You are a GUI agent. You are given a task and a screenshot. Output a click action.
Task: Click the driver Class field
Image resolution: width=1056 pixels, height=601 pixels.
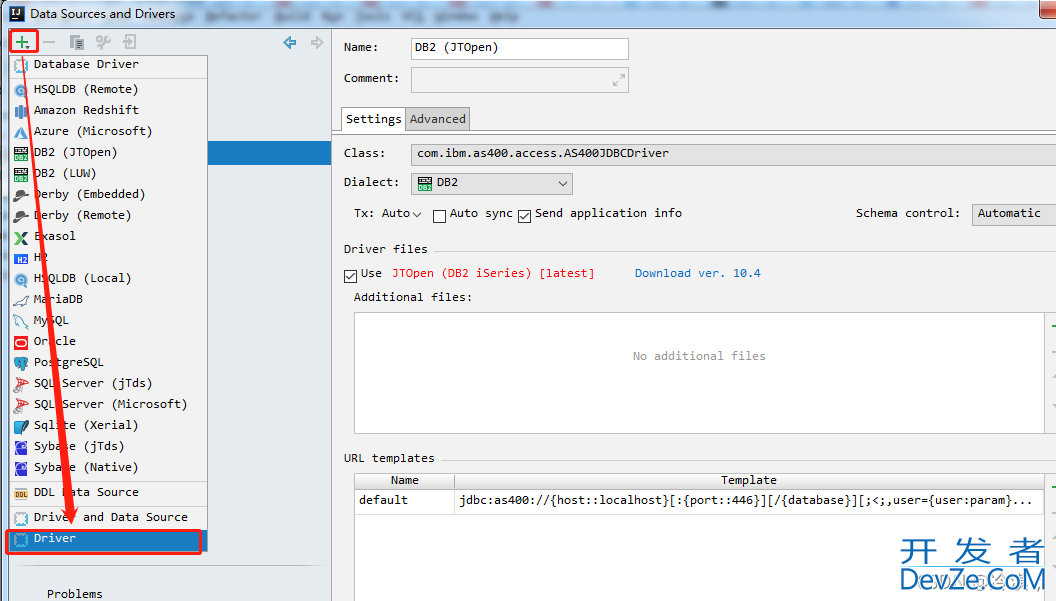tap(733, 154)
